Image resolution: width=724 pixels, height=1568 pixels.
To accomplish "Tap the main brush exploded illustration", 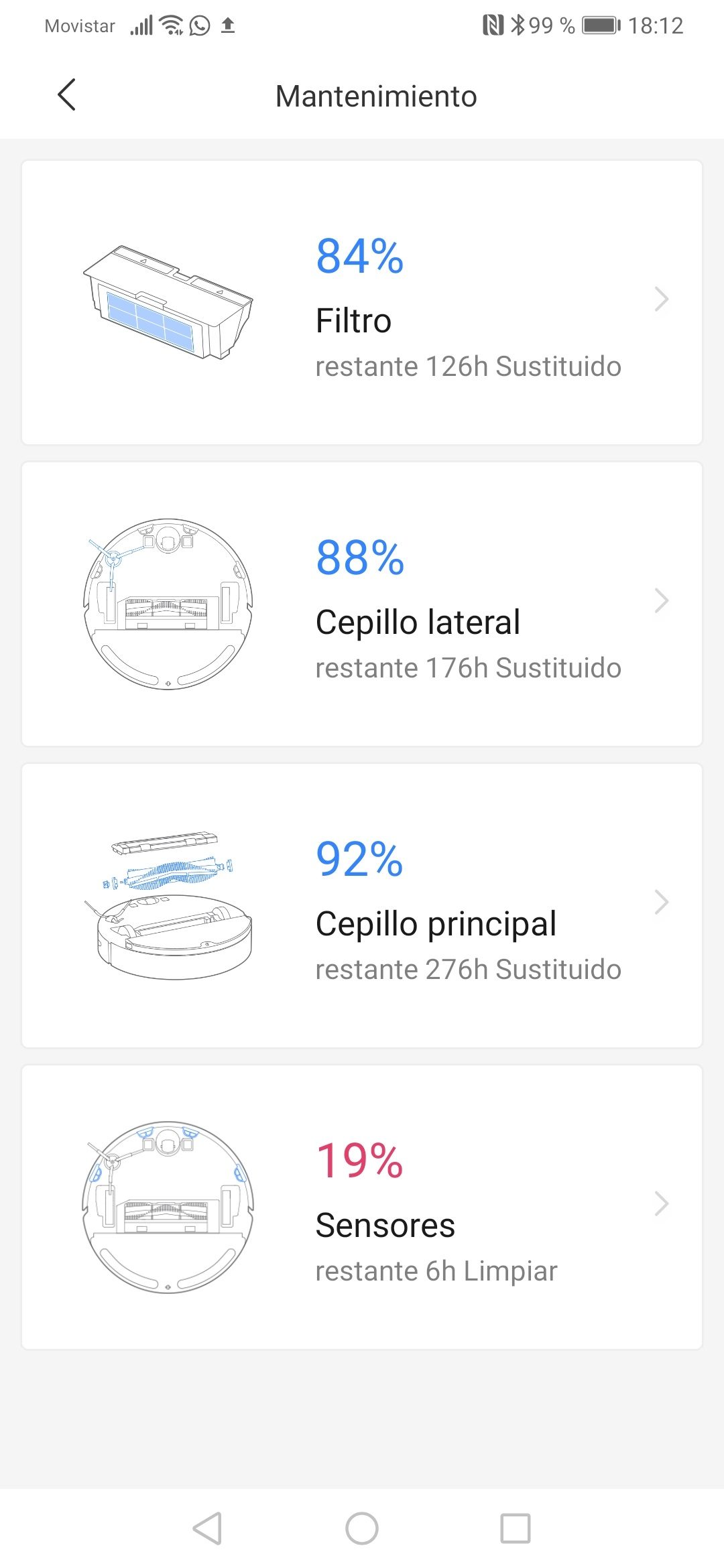I will pos(168,905).
